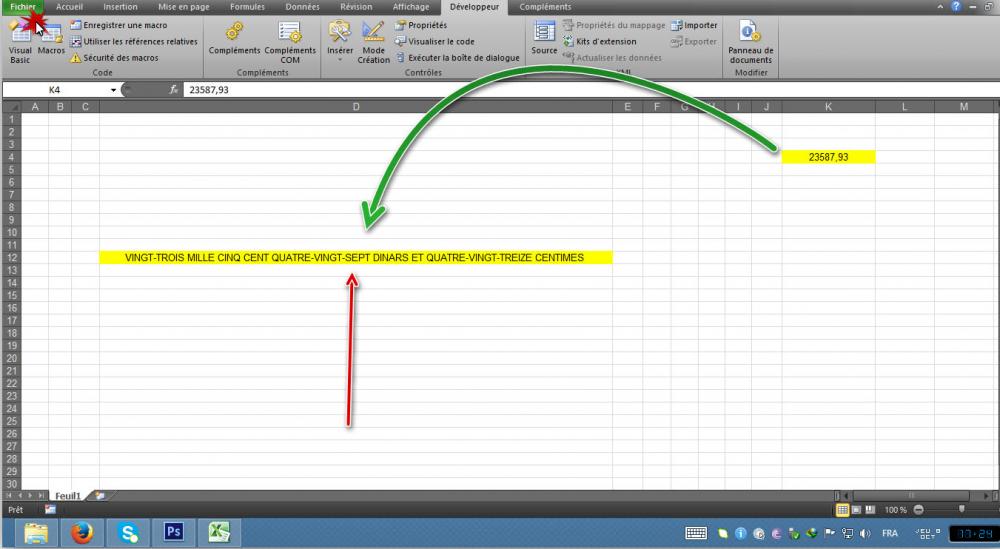Screen dimensions: 1000x549
Task: Click the Compléments gear icon
Action: pos(234,31)
